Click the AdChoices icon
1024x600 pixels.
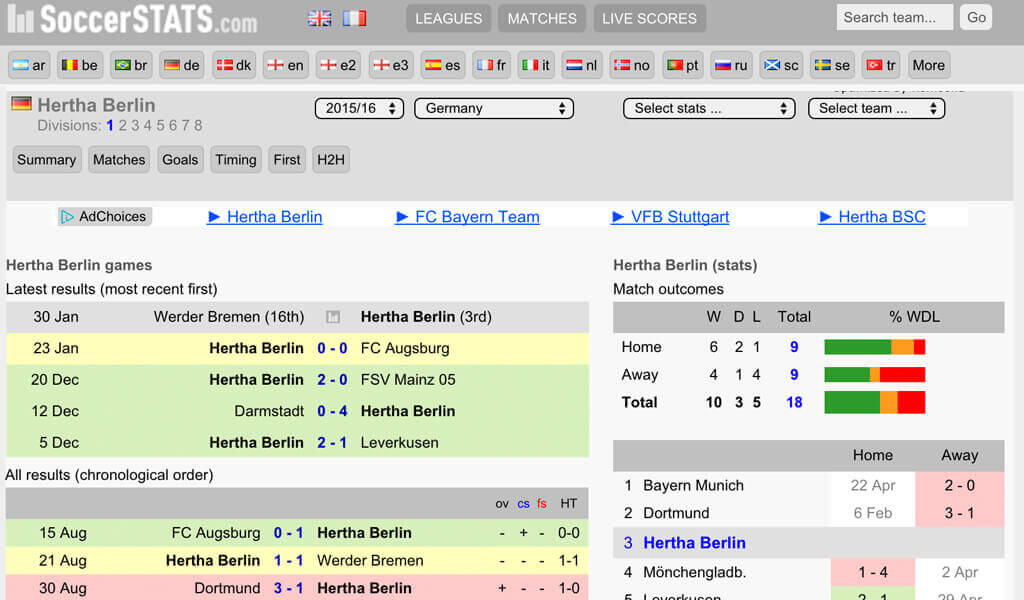[x=67, y=217]
